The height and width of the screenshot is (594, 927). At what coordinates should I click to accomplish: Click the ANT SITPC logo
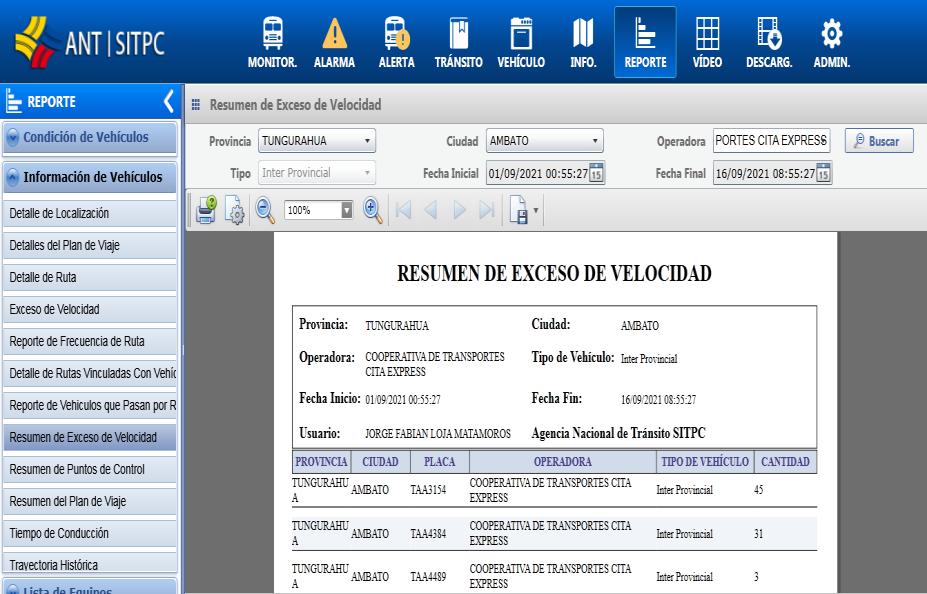[90, 43]
